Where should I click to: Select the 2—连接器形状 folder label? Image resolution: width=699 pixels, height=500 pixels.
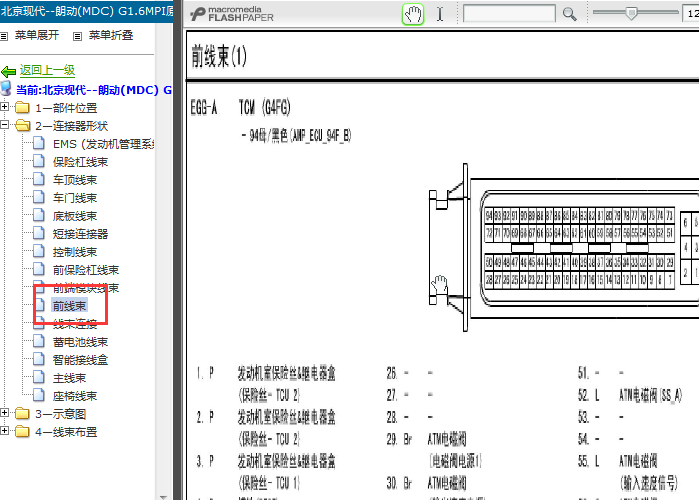tap(71, 126)
